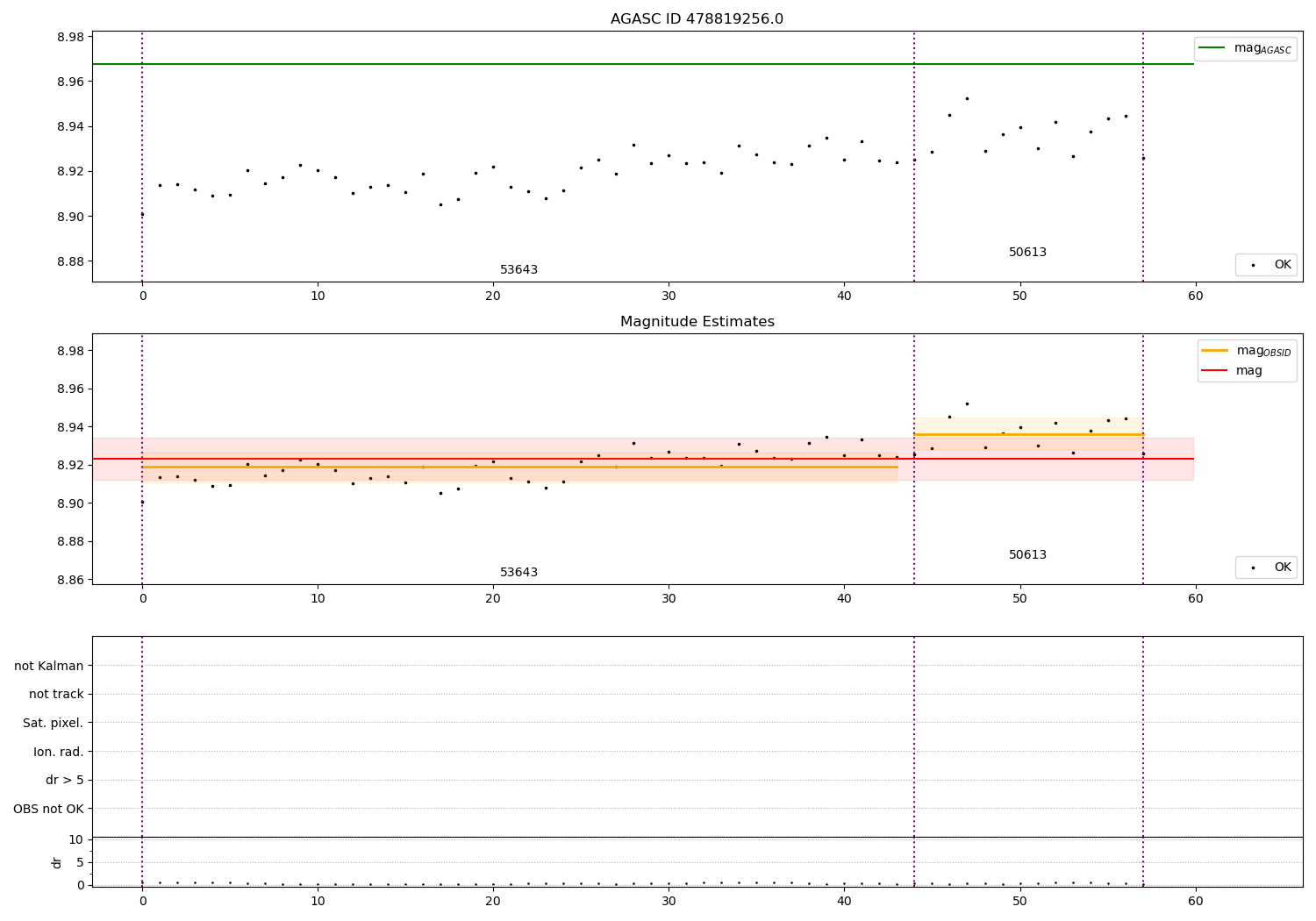Click the 'Magnitude Estimates' subplot title
The height and width of the screenshot is (921, 1316).
coord(697,322)
